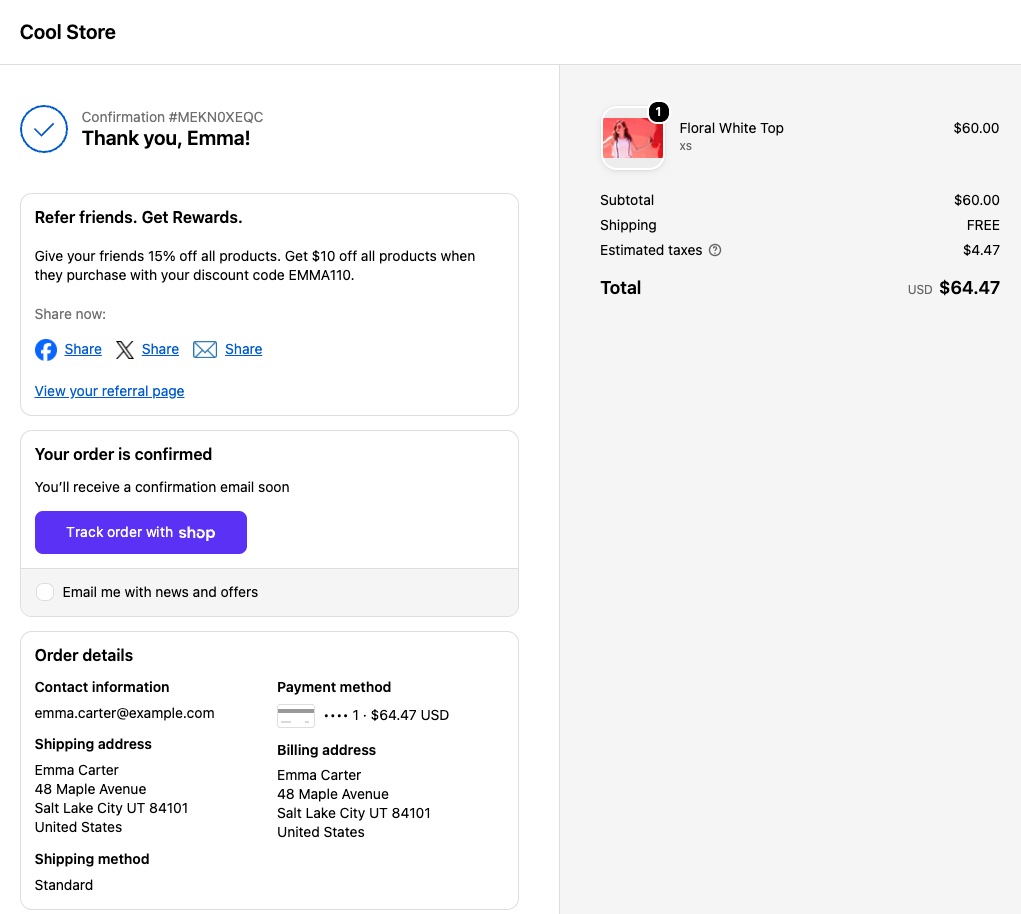Click the Your order is confirmed heading
1021x914 pixels.
[x=123, y=454]
